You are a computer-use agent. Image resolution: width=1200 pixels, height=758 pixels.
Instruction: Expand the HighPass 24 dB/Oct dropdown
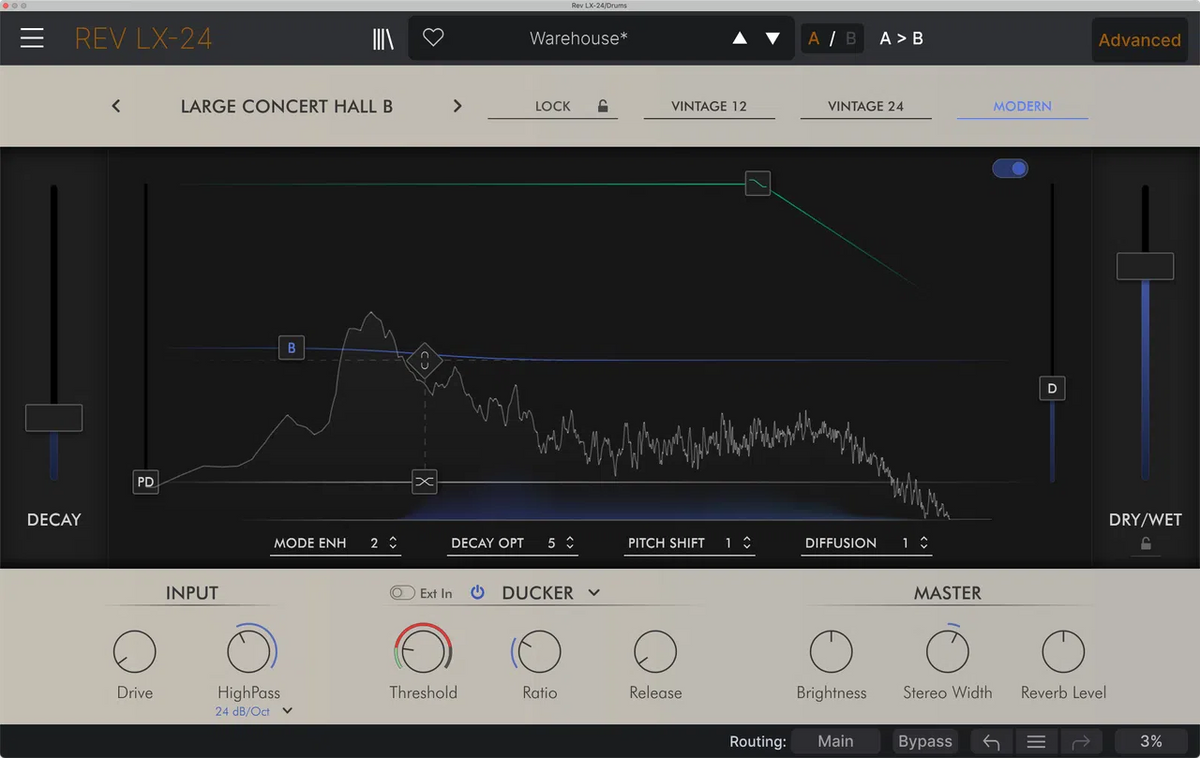click(x=285, y=710)
